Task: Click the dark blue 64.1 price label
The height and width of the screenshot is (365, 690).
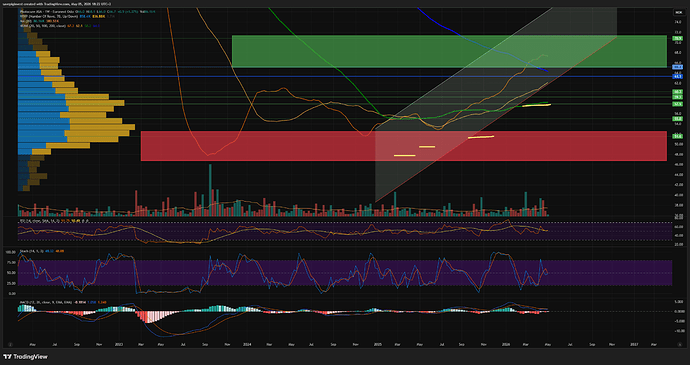Action: pos(677,77)
